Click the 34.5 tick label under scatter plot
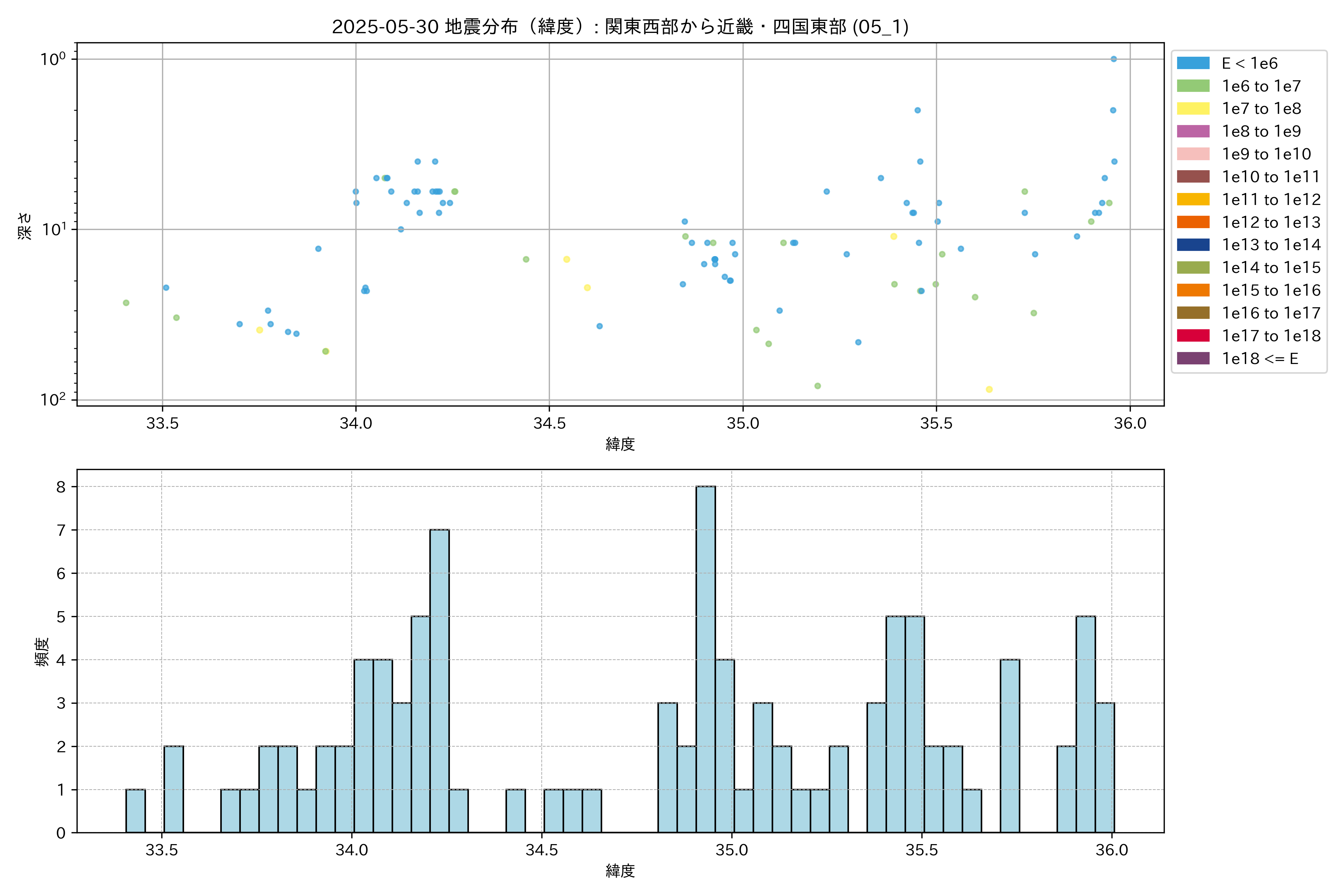Screen dimensions: 1344x896 point(549,423)
